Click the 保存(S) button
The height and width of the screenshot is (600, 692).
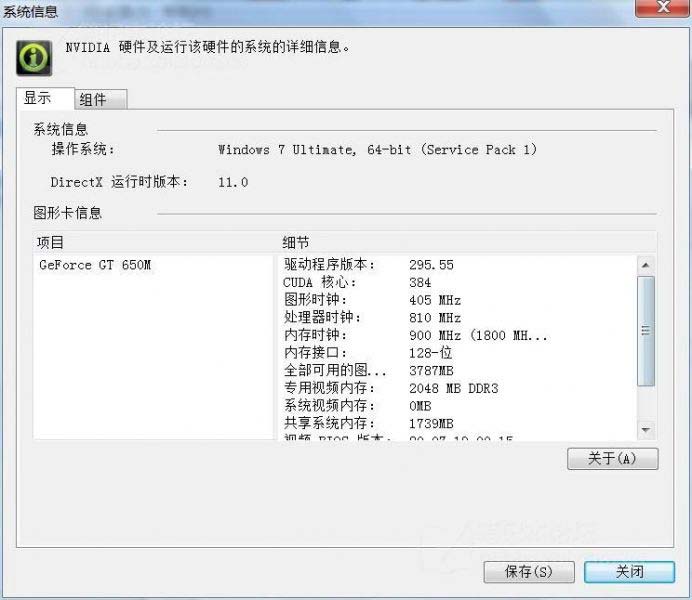(x=529, y=572)
